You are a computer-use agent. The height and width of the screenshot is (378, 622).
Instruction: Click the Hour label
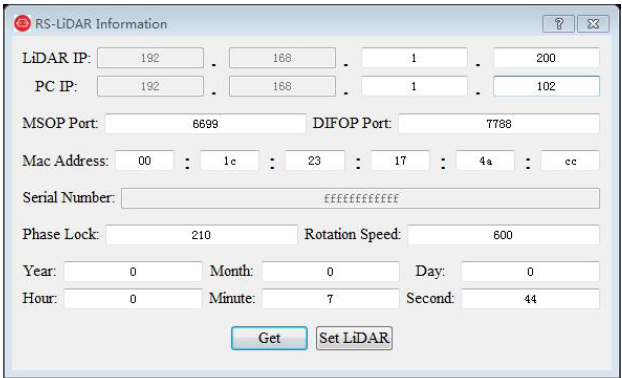[40, 298]
